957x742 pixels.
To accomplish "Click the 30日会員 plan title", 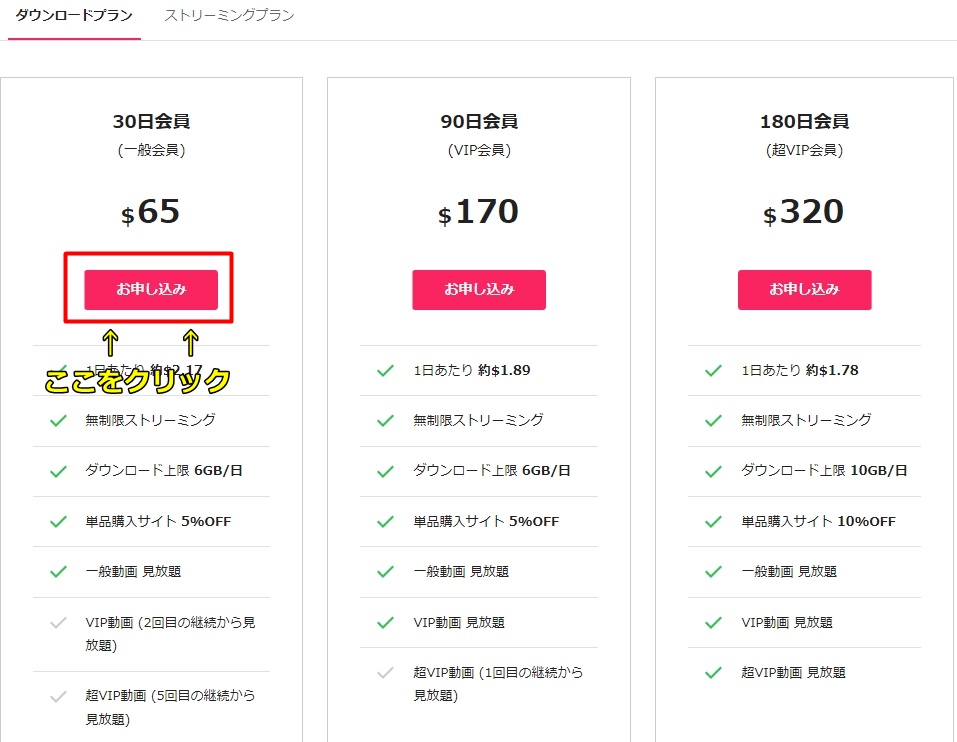I will click(151, 122).
